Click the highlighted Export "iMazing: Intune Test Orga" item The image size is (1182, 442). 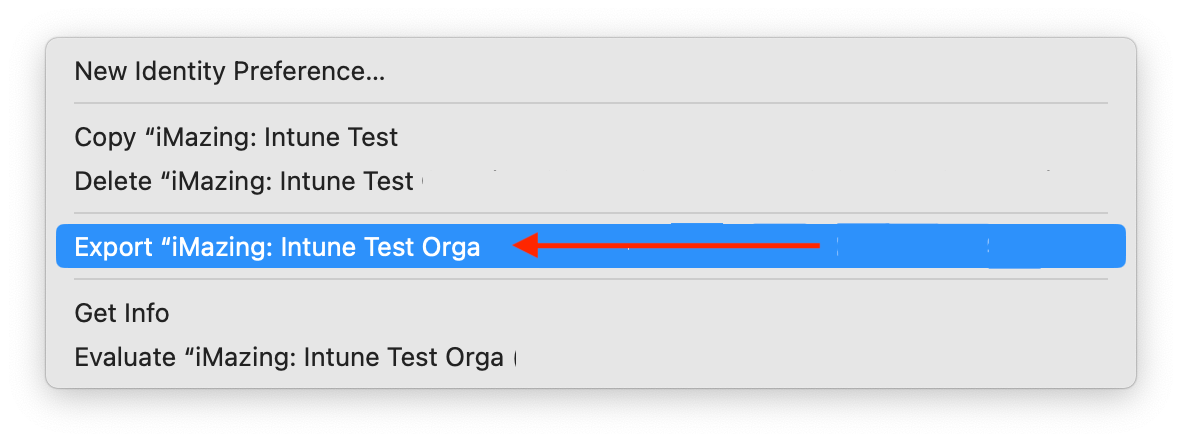click(277, 247)
